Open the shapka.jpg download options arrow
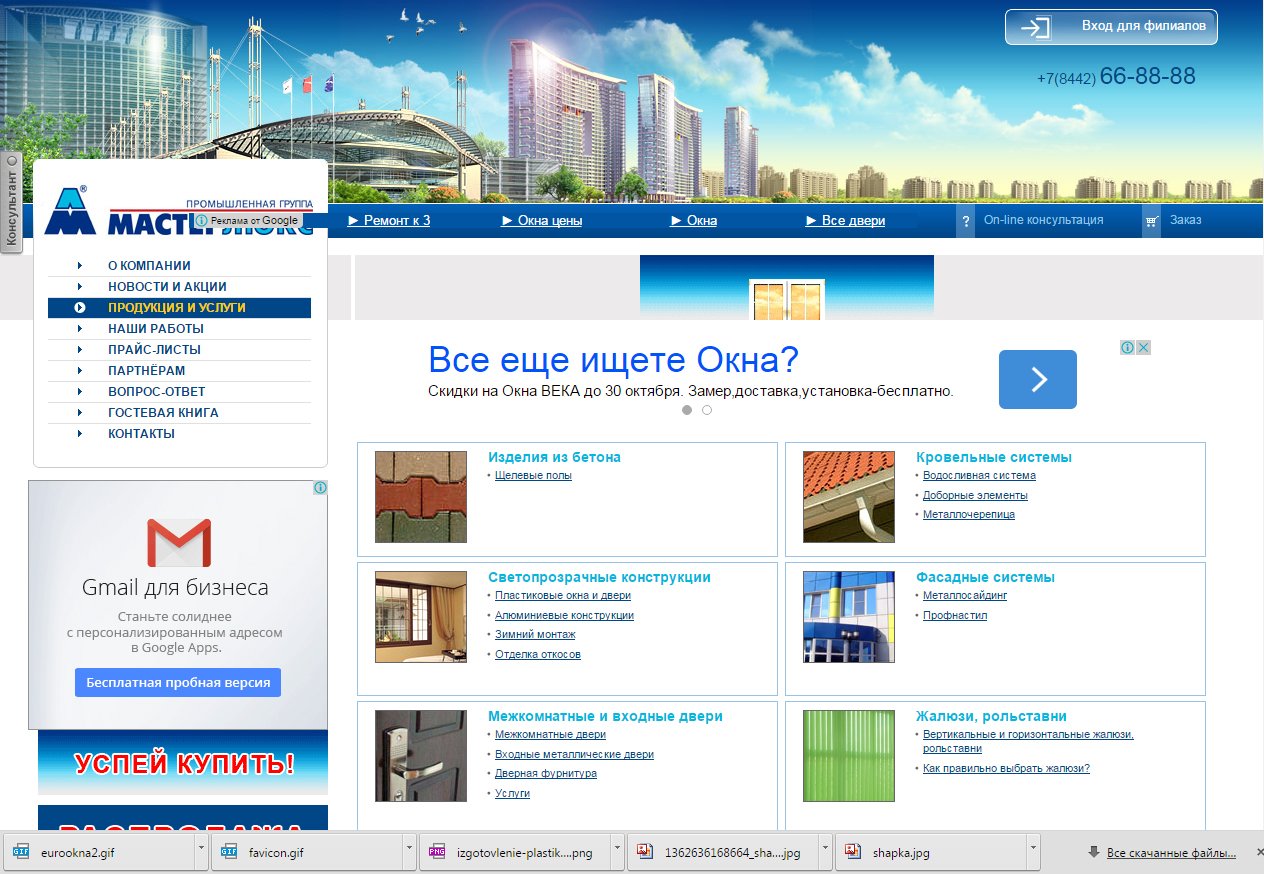1264x874 pixels. pos(1033,853)
